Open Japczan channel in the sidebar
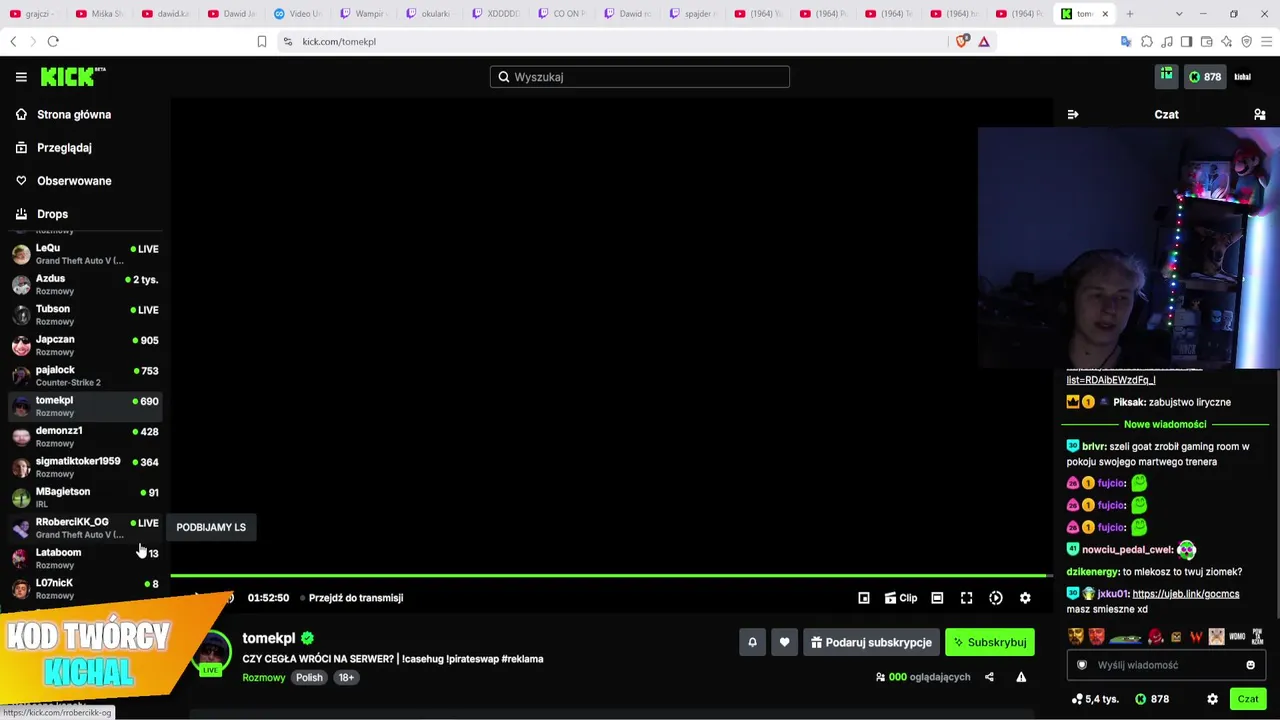This screenshot has width=1280, height=720. click(x=85, y=345)
